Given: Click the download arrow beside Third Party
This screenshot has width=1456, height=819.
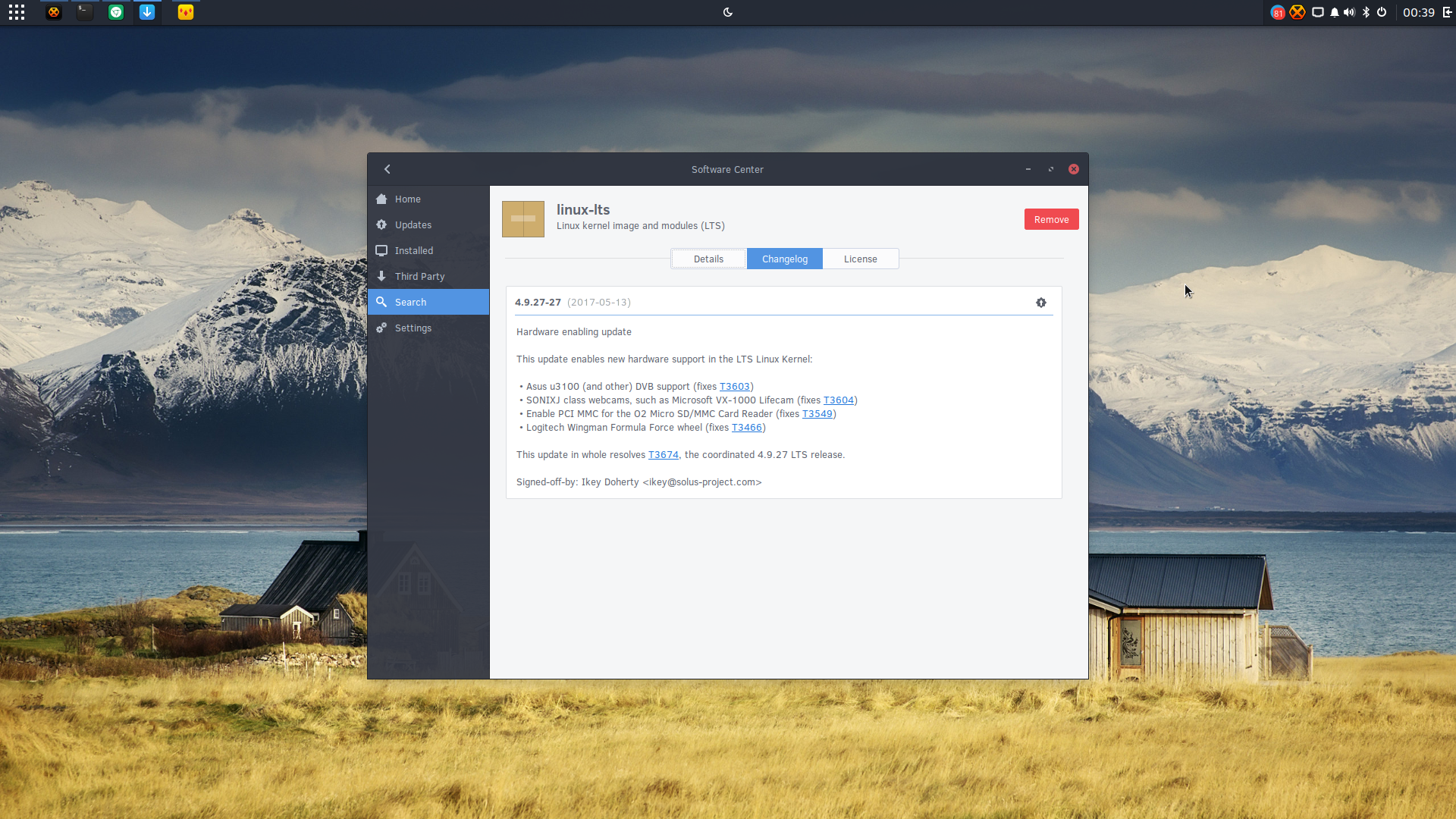Looking at the screenshot, I should click(x=381, y=277).
